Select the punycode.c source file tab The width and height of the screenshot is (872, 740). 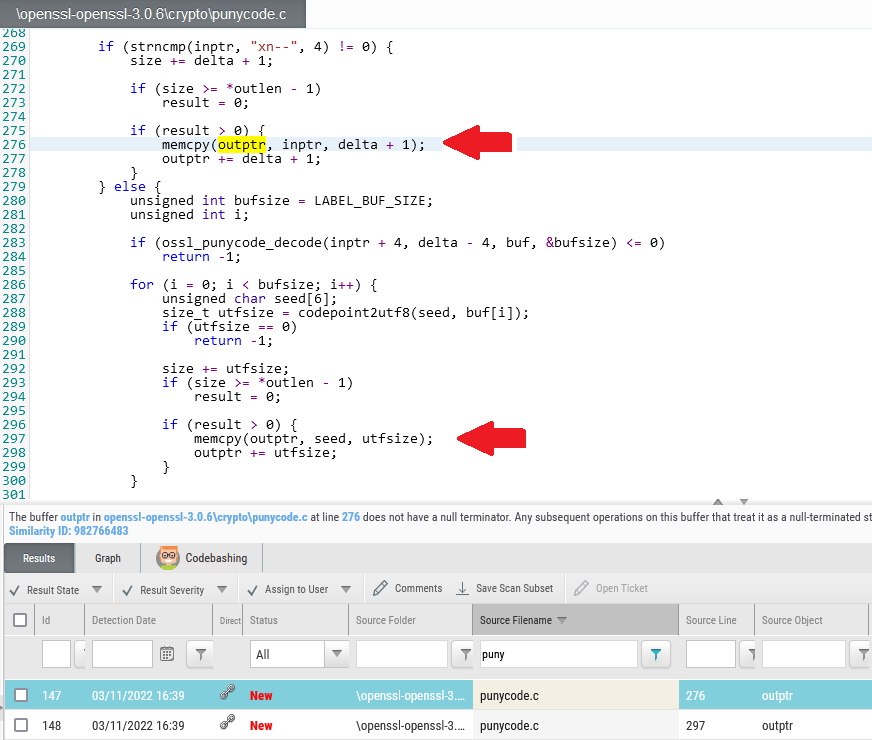point(152,14)
